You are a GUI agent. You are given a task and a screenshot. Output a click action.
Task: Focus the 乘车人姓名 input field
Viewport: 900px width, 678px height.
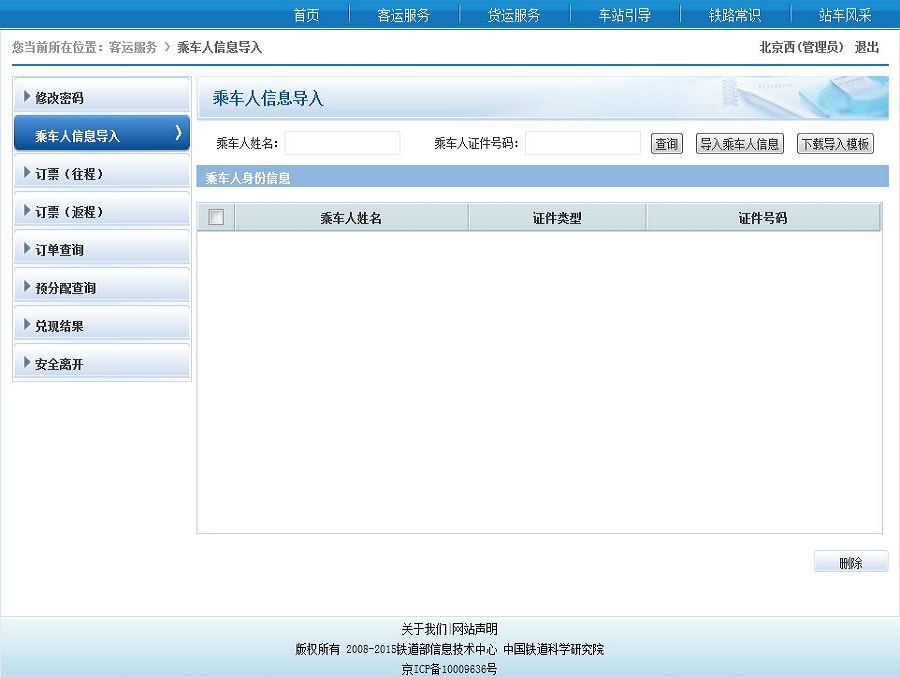click(342, 144)
